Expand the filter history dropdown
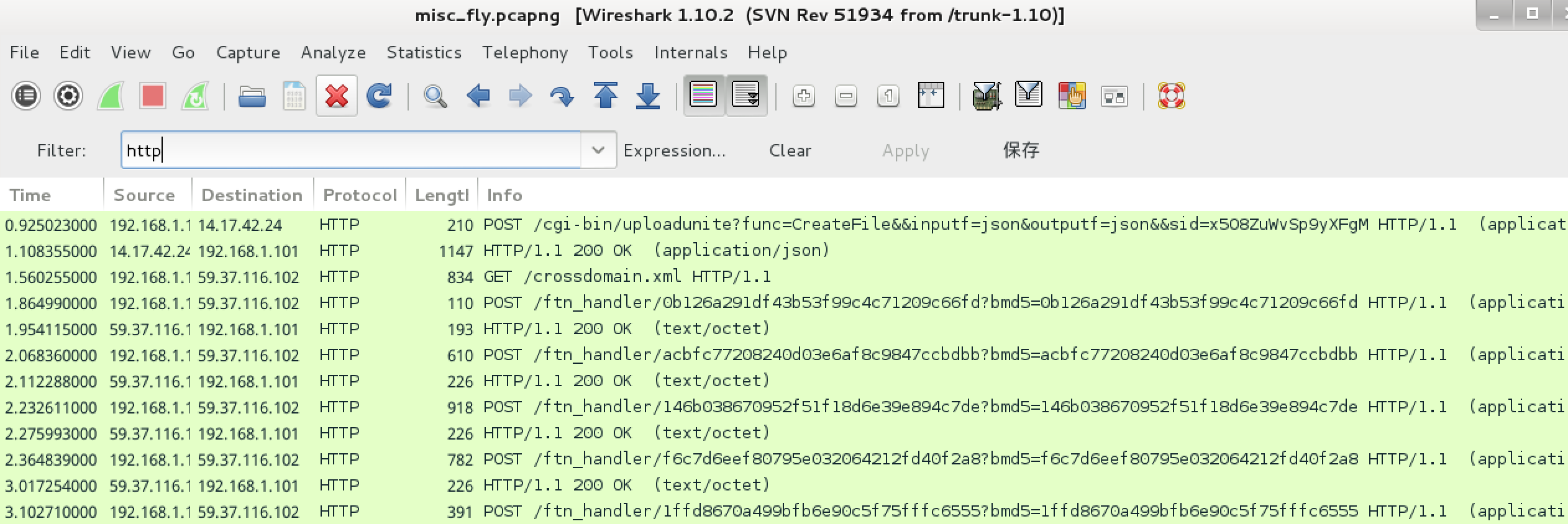The height and width of the screenshot is (524, 1568). point(598,150)
